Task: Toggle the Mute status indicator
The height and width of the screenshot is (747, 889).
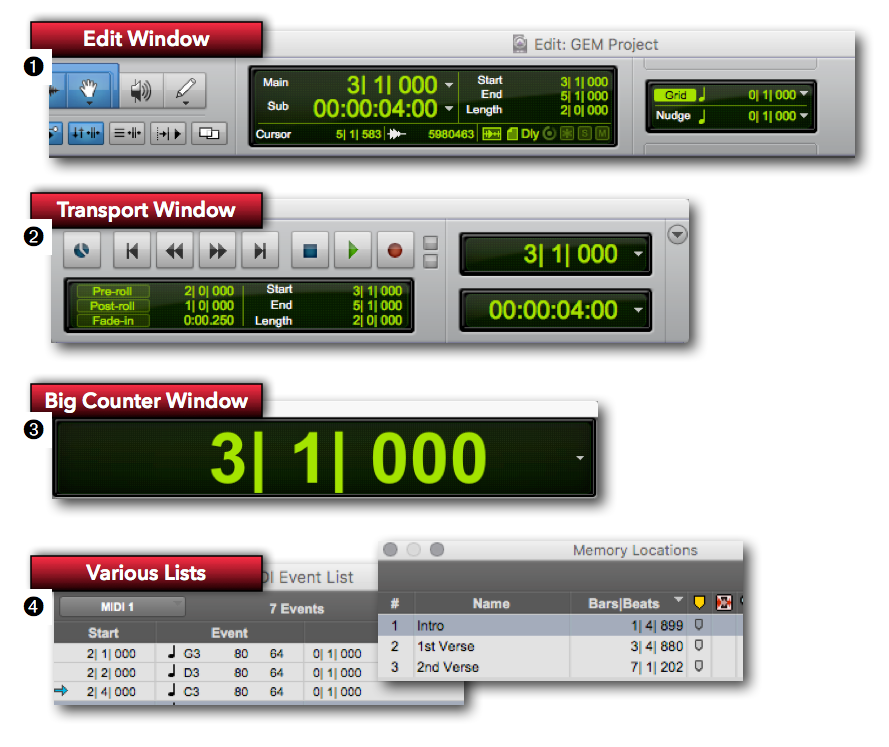Action: tap(603, 134)
